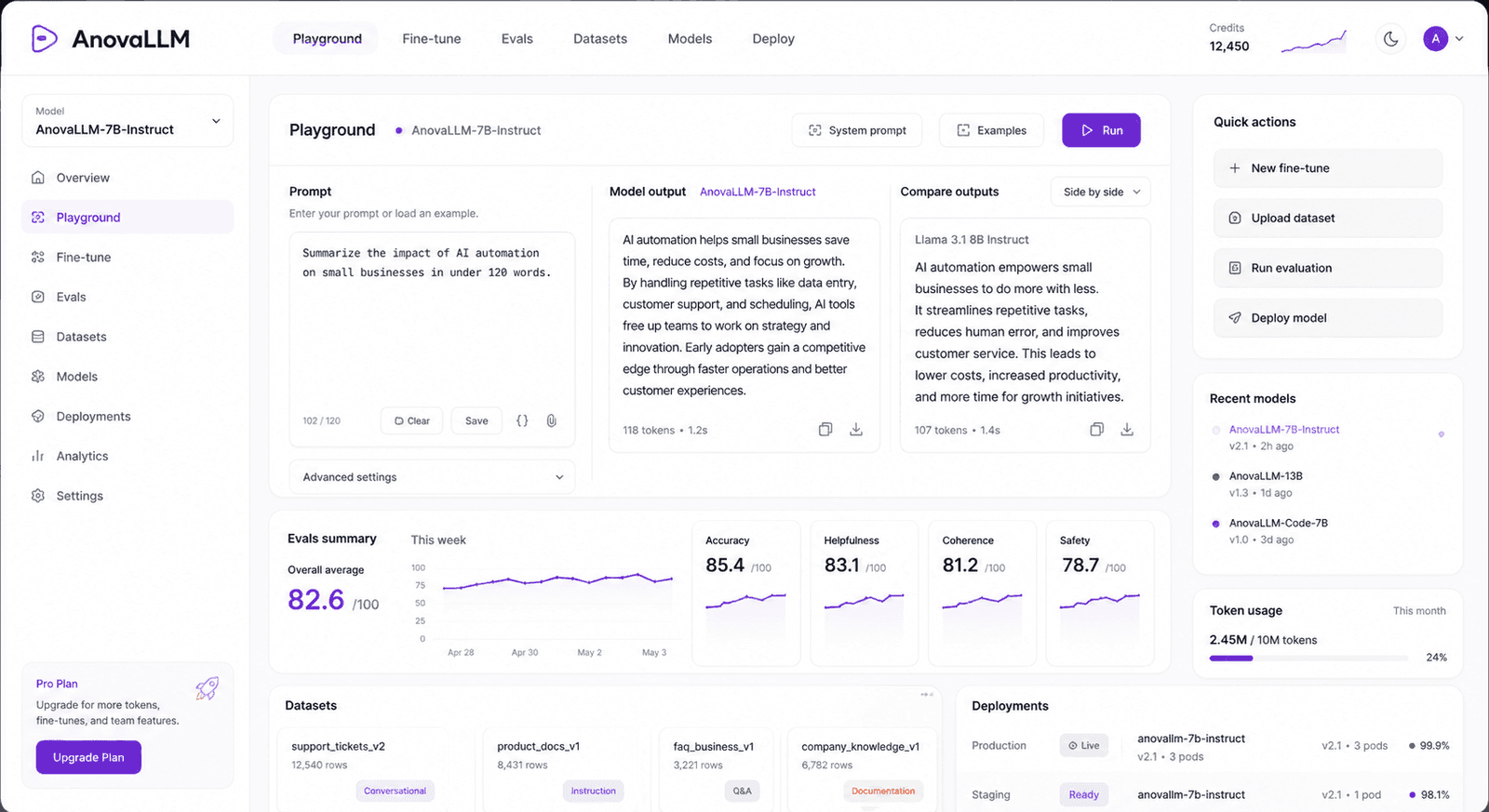Viewport: 1489px width, 812px height.
Task: Switch to the Datasets top tab
Action: click(x=600, y=39)
